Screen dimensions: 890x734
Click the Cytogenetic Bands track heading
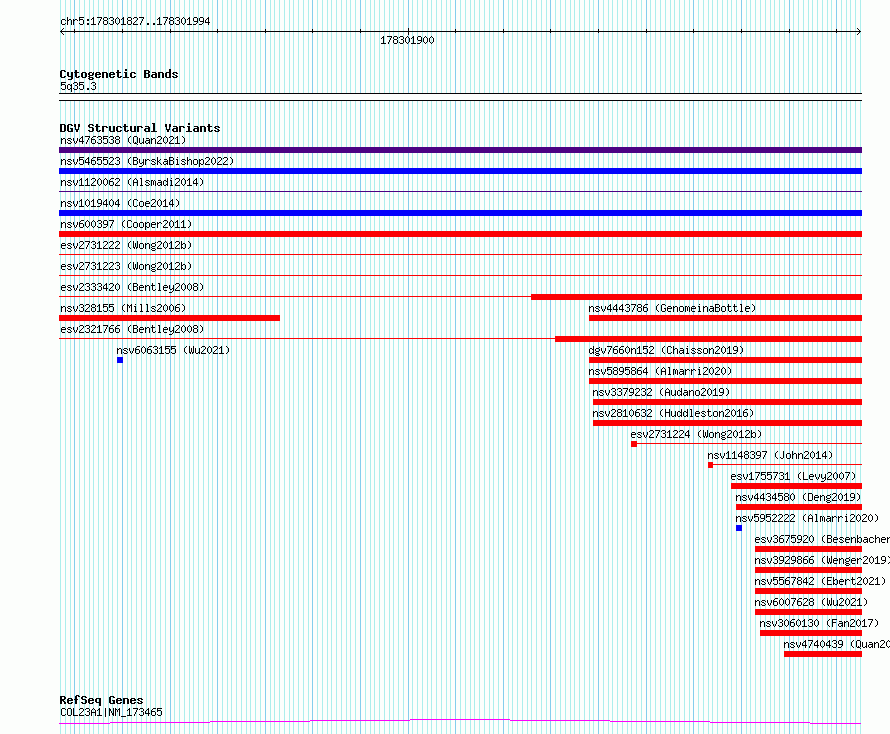click(119, 74)
